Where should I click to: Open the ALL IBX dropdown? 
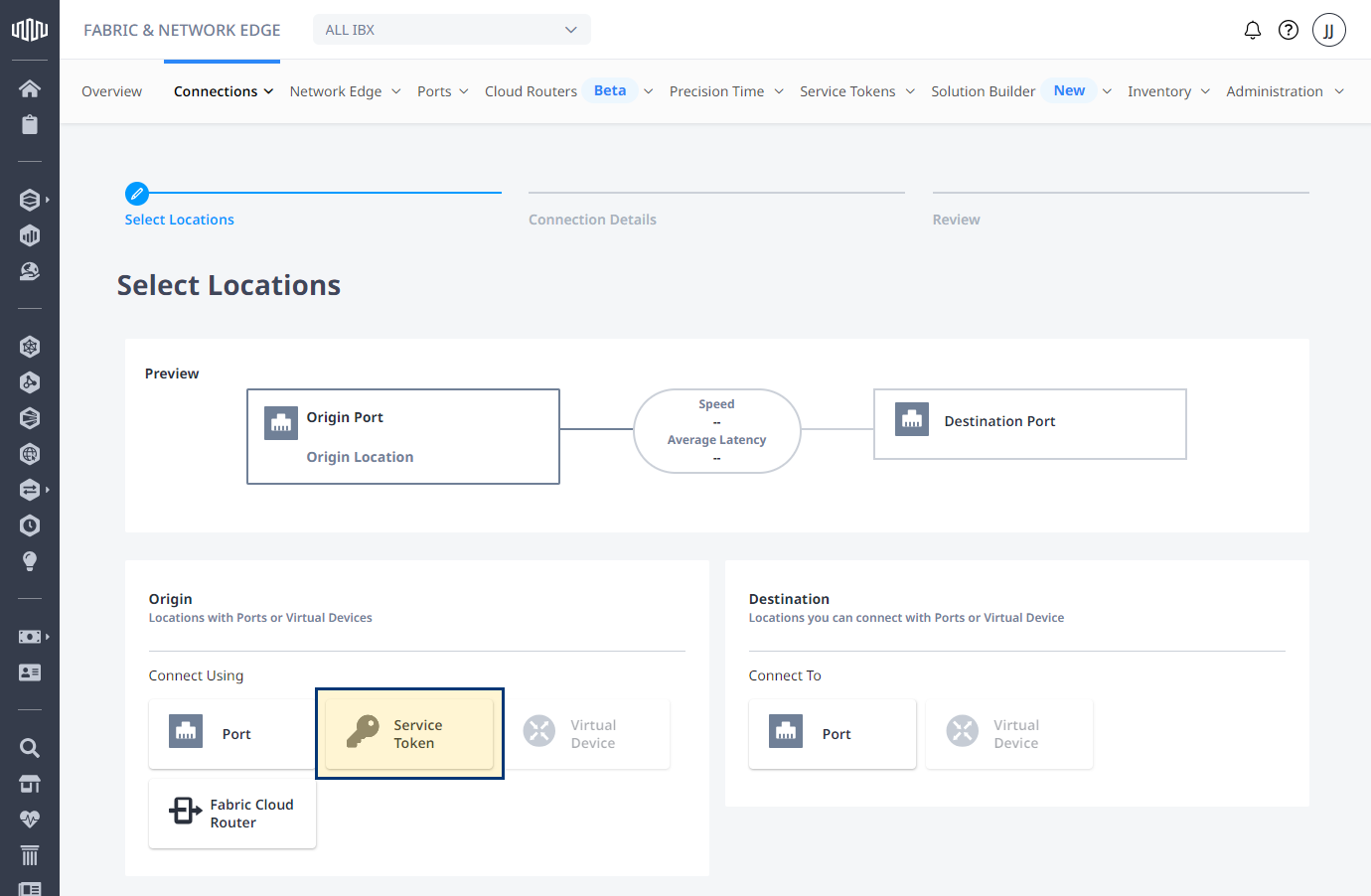tap(452, 30)
